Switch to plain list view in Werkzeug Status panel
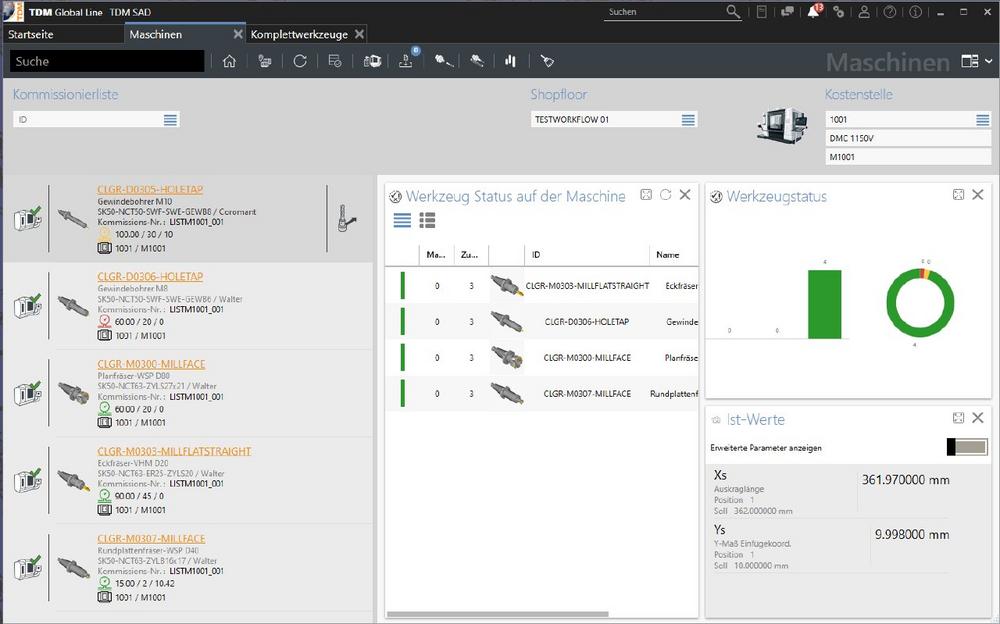 click(402, 221)
